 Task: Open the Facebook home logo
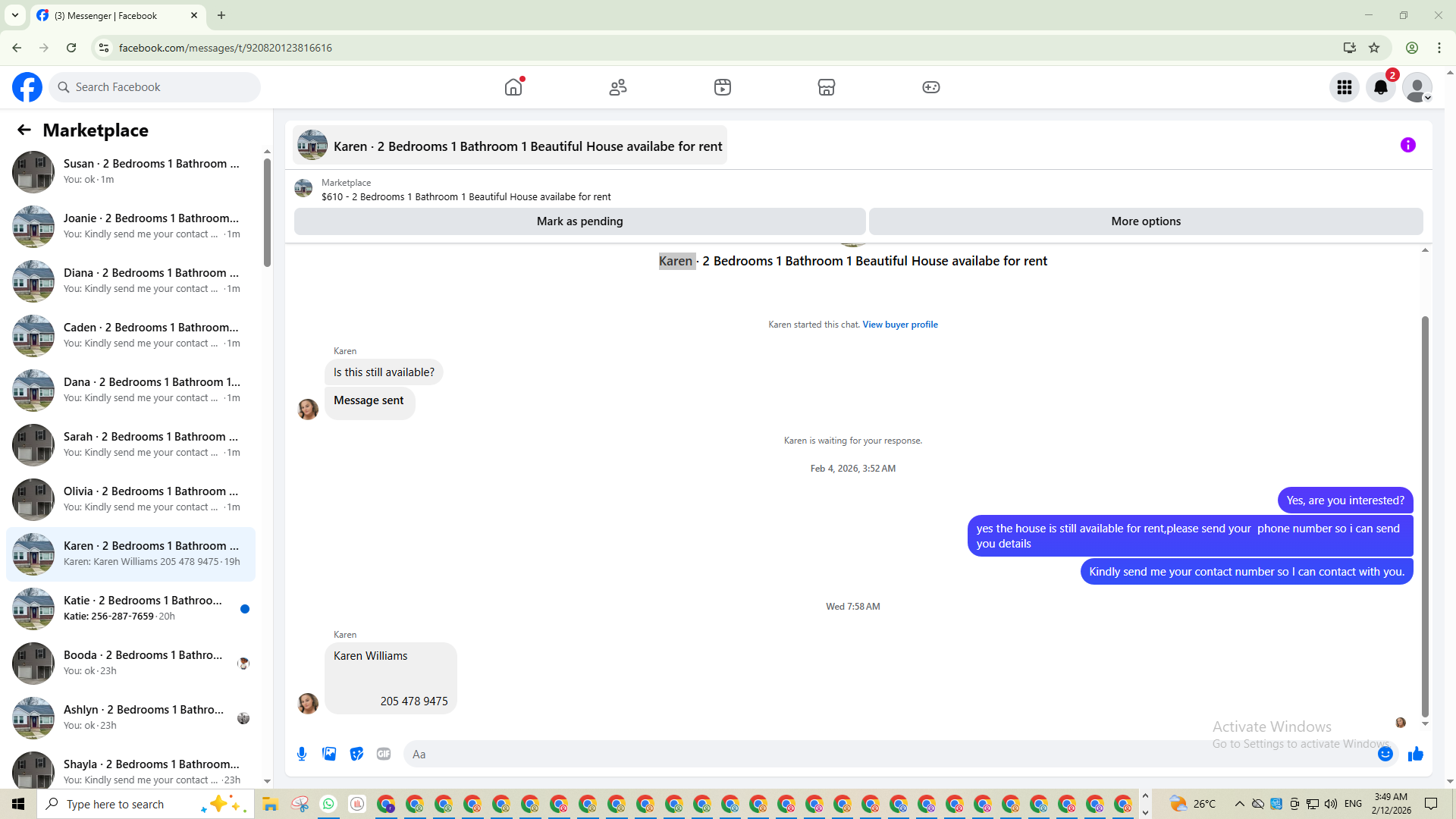[x=27, y=87]
